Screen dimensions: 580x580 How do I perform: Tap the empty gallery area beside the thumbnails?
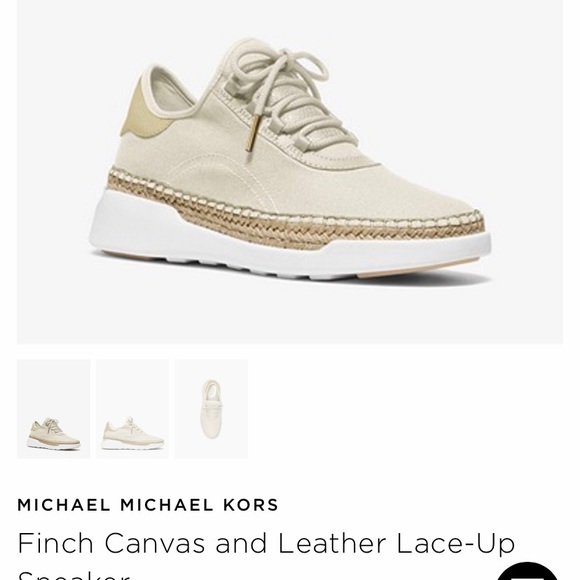(405, 409)
